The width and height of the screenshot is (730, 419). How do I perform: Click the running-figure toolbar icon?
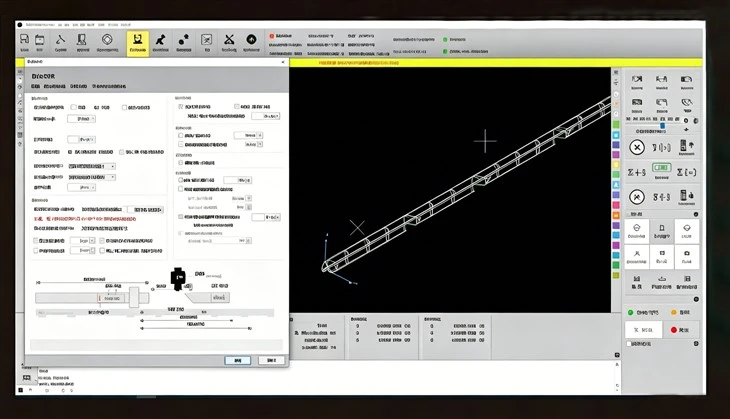[160, 40]
